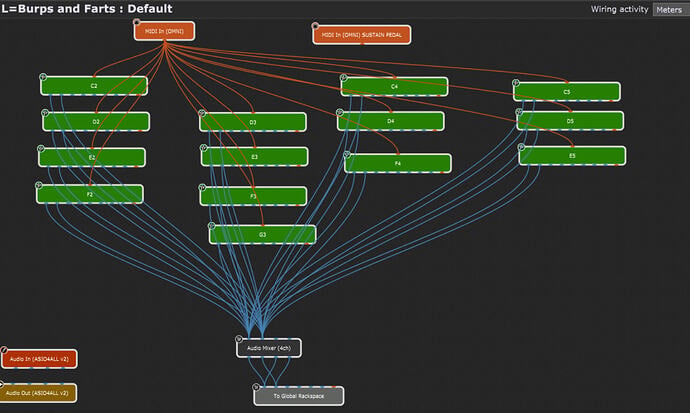
Task: Click corner icon on the SUSTAIN PEDAL block
Action: (315, 26)
